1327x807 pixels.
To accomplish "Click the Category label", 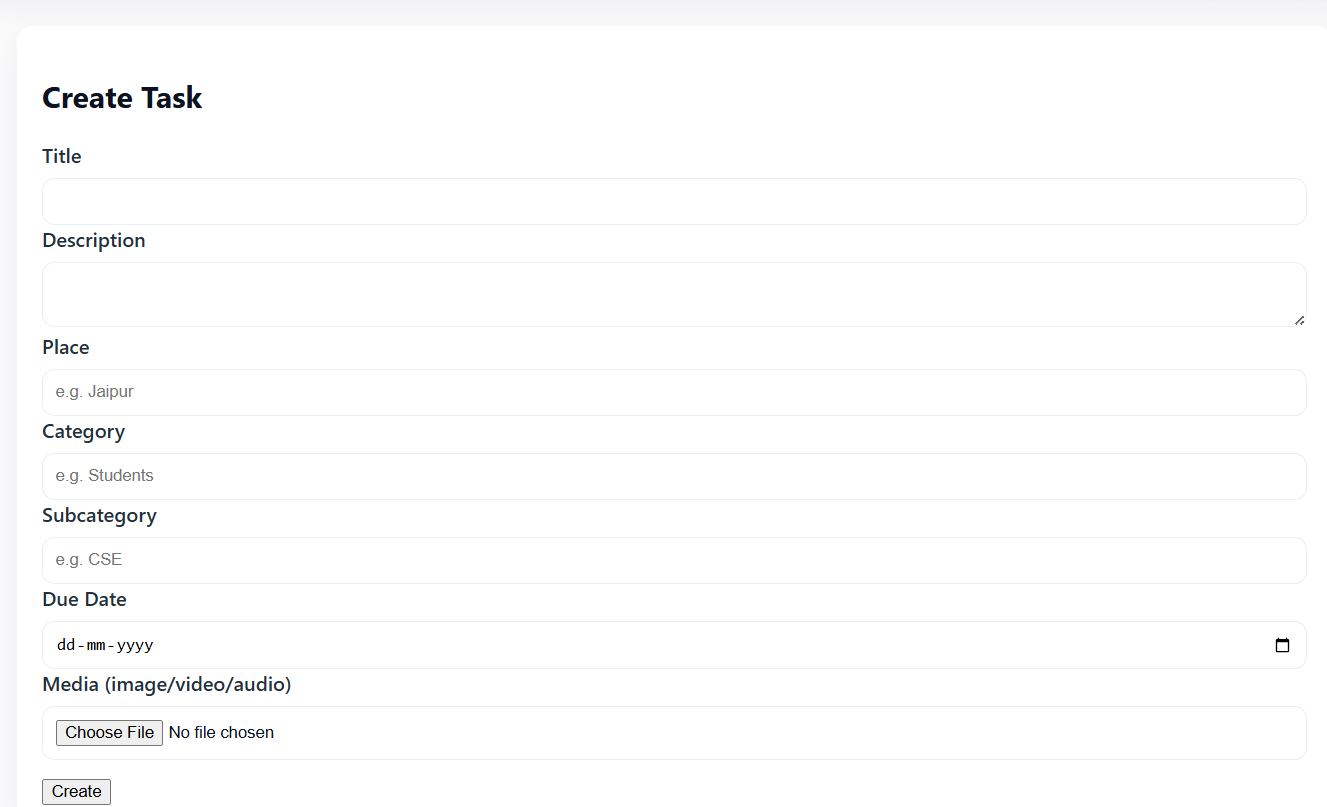I will coord(84,431).
